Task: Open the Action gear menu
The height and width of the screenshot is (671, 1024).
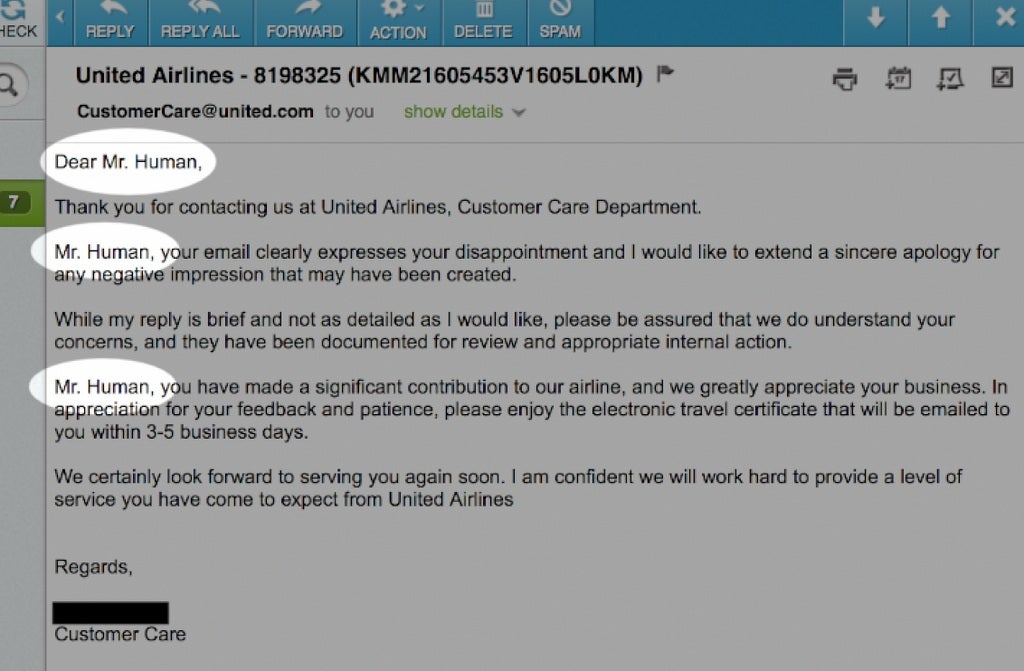Action: [398, 21]
